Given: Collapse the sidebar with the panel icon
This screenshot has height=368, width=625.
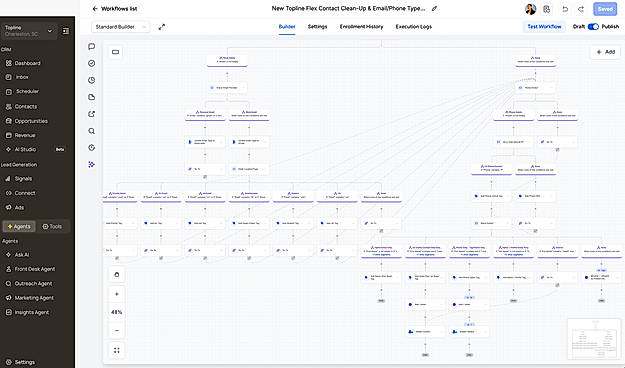Looking at the screenshot, I should (66, 31).
